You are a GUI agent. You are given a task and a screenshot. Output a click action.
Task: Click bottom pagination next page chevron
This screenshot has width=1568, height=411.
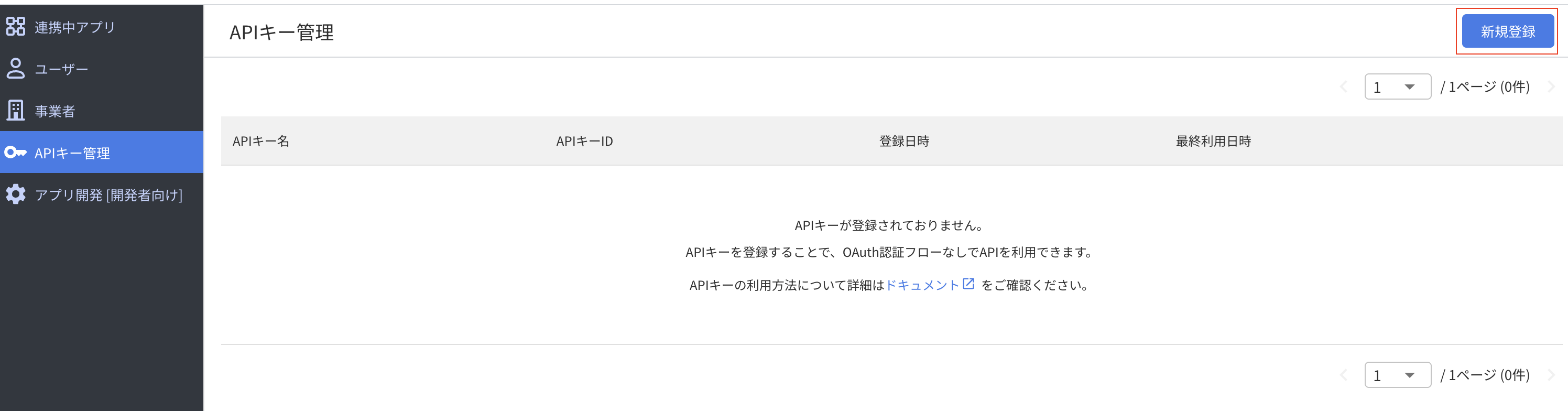(1551, 375)
